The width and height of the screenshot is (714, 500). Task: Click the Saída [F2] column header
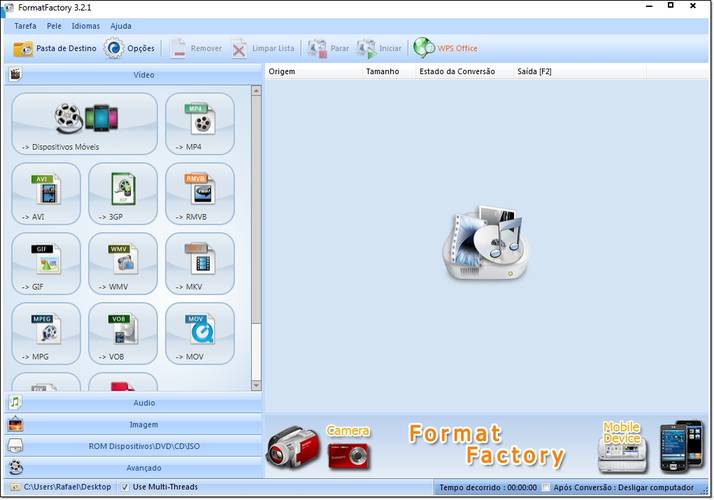(x=580, y=71)
